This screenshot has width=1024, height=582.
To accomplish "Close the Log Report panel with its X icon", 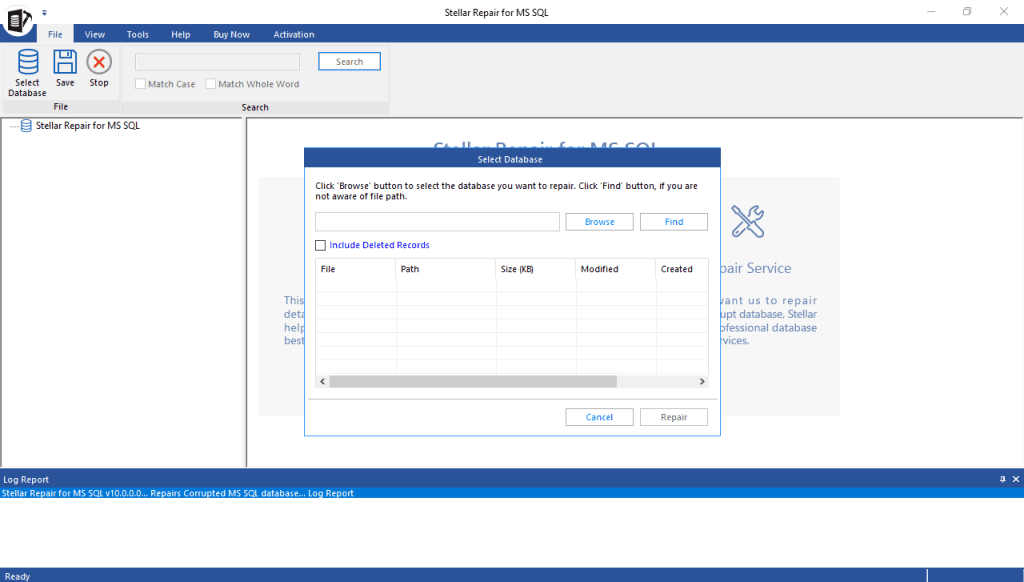I will pyautogui.click(x=1015, y=479).
